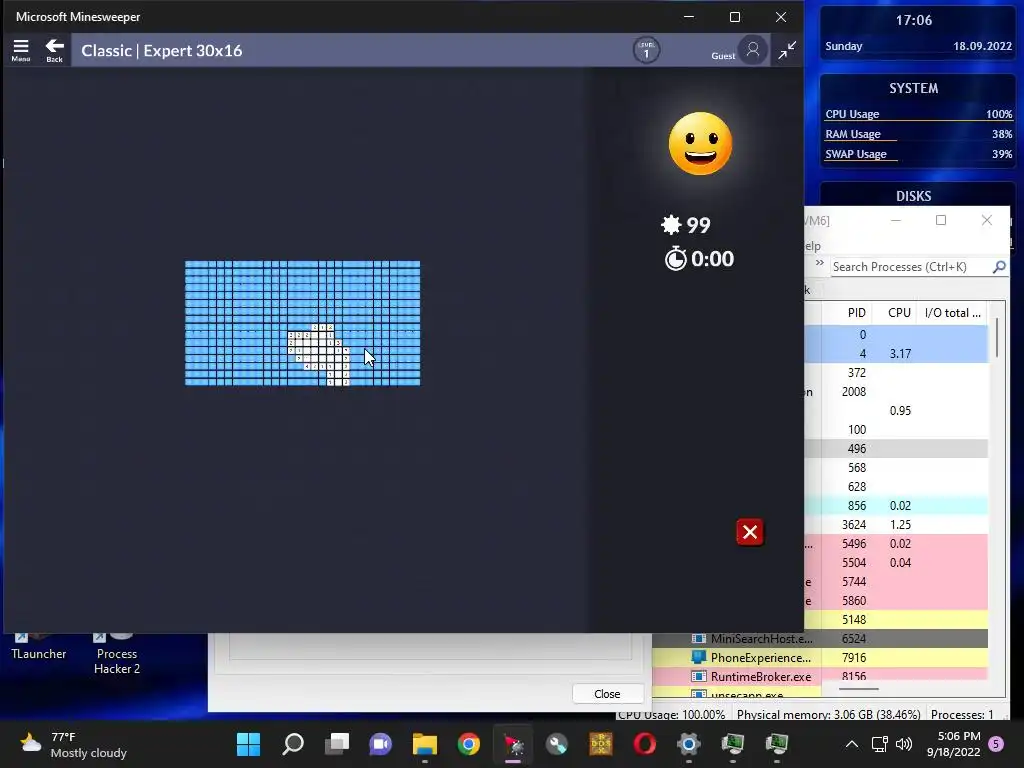The width and height of the screenshot is (1024, 768).
Task: Select the MiniSearchHost.exe process row
Action: (820, 639)
